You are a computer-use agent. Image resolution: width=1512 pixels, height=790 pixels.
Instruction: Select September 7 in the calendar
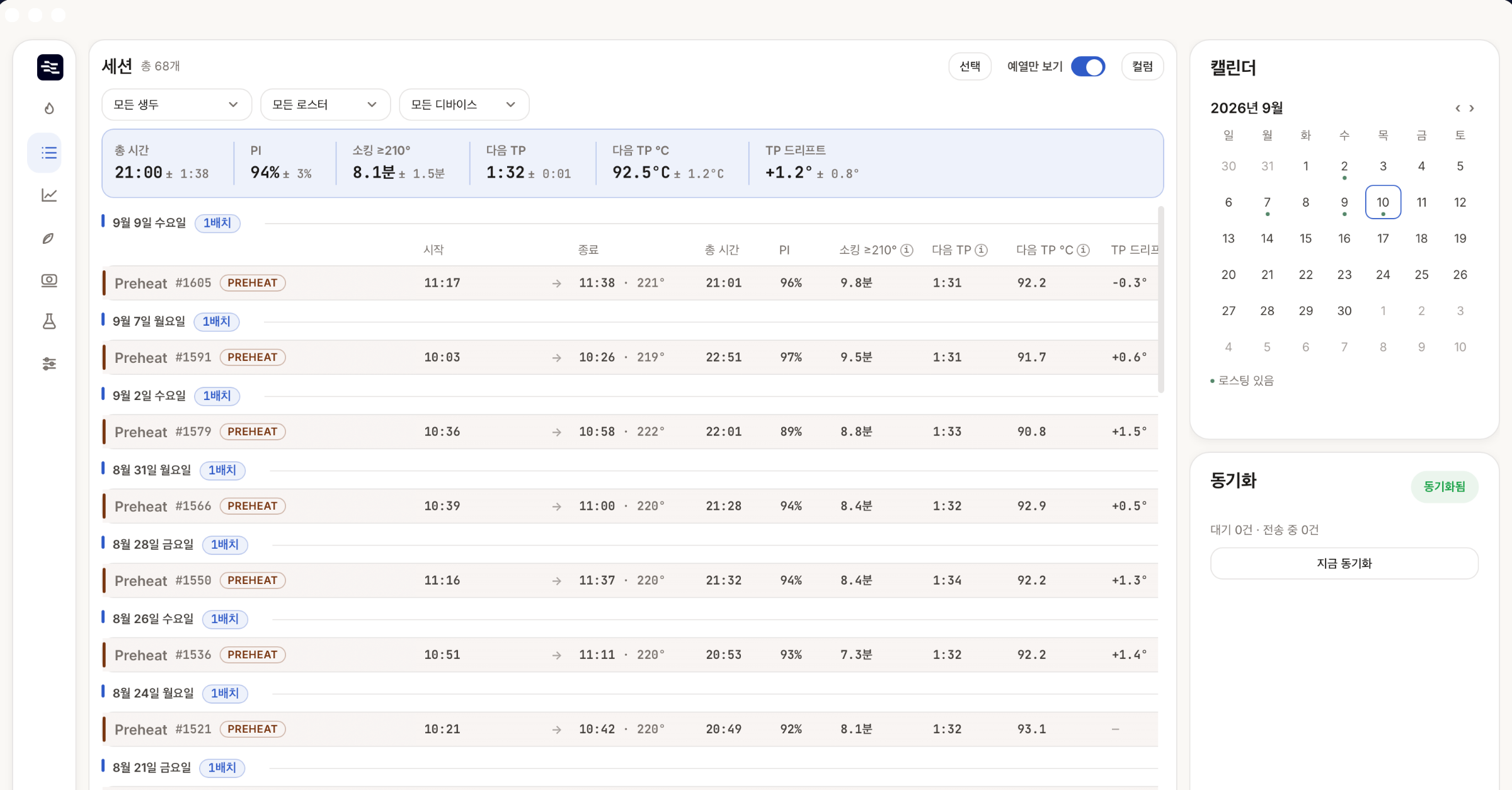coord(1267,202)
